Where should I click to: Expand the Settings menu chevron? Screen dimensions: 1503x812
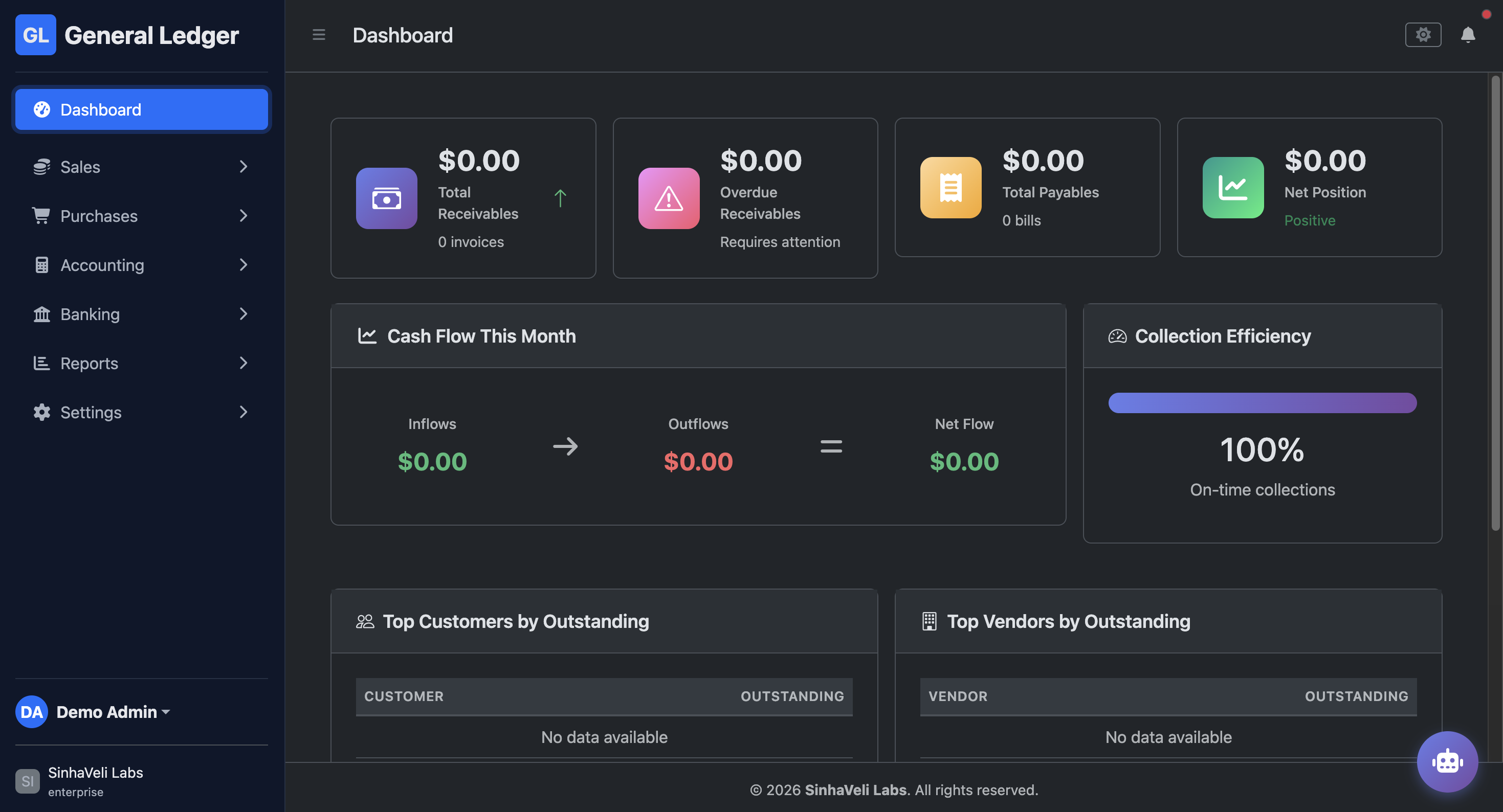click(244, 412)
